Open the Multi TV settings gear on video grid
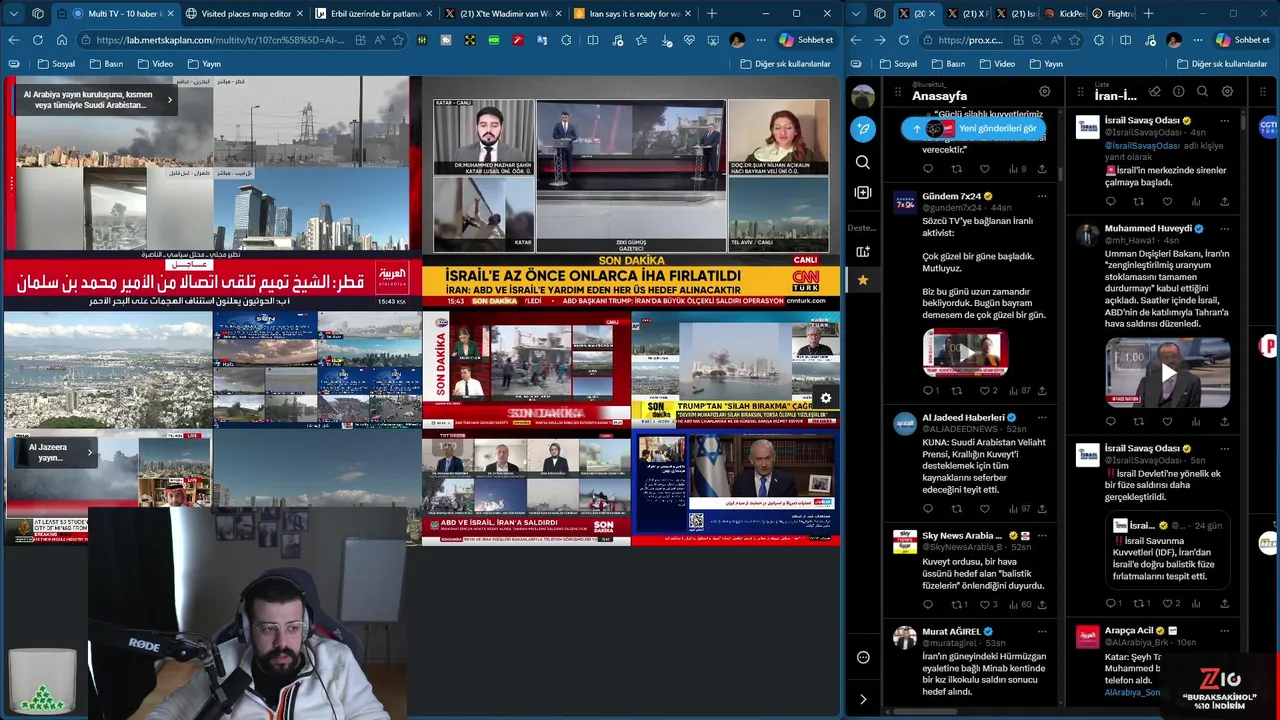The height and width of the screenshot is (720, 1280). click(x=826, y=398)
